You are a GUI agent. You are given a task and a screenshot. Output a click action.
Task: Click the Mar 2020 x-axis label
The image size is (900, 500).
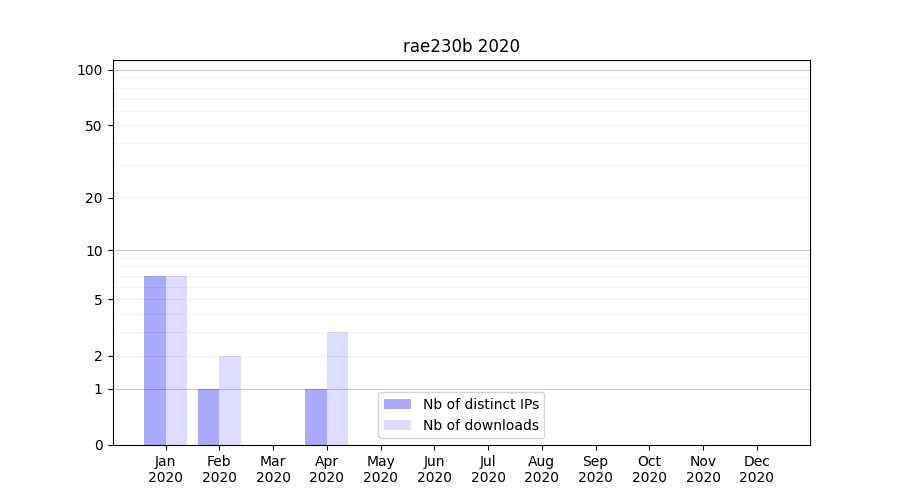tap(273, 469)
